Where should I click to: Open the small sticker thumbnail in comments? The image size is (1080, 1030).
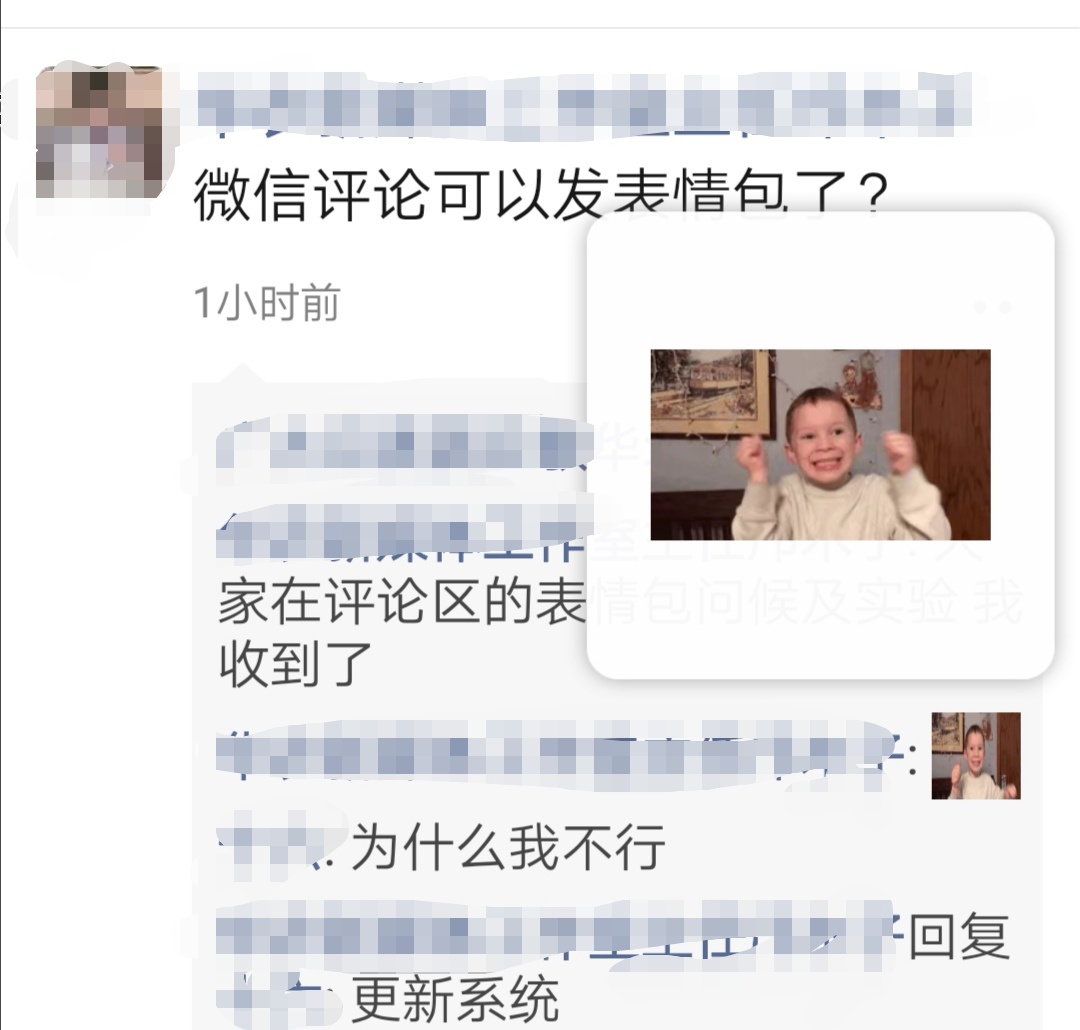pyautogui.click(x=976, y=756)
